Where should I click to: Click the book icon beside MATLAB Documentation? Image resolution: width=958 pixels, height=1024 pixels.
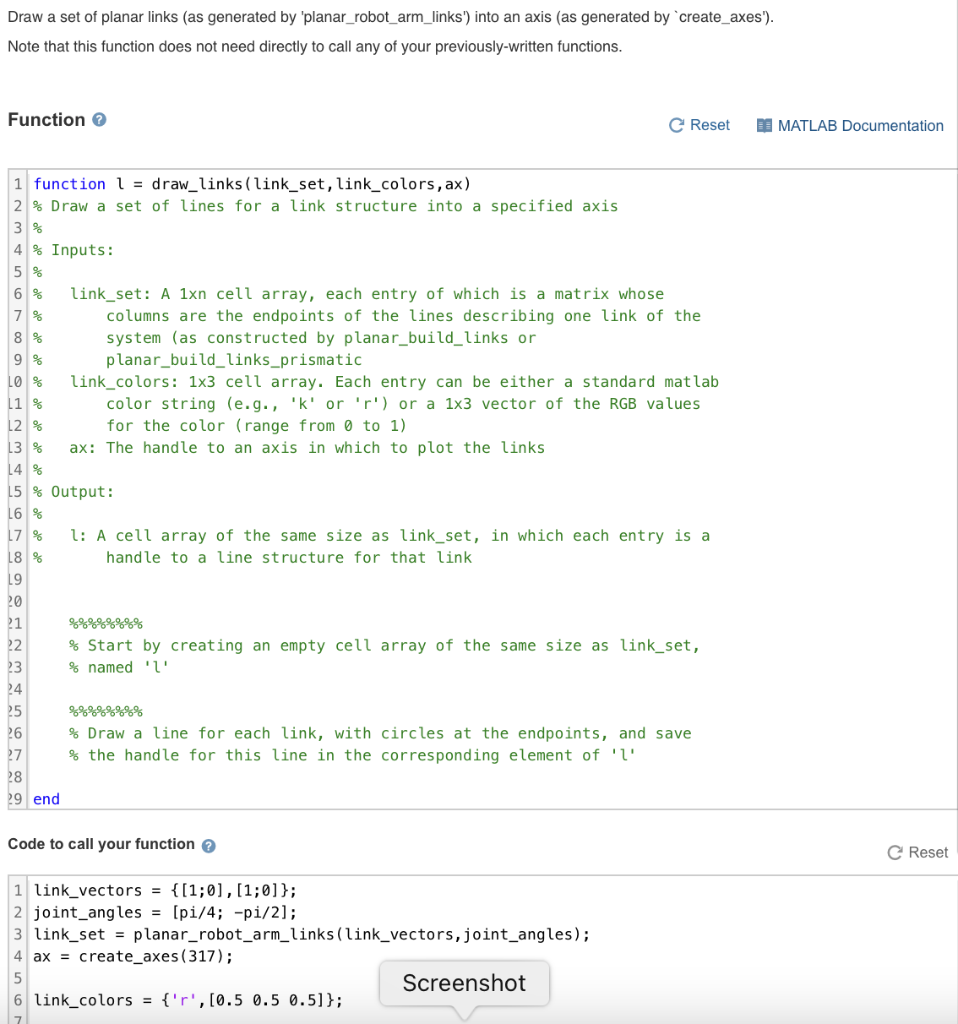click(x=765, y=125)
